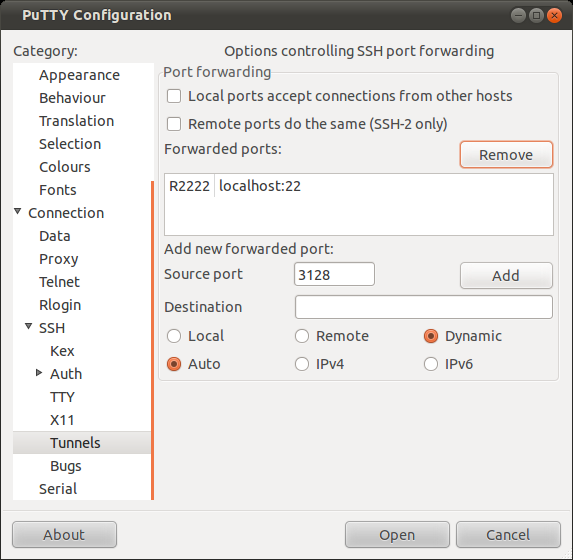
Task: Open the Rlogin category
Action: tap(60, 306)
